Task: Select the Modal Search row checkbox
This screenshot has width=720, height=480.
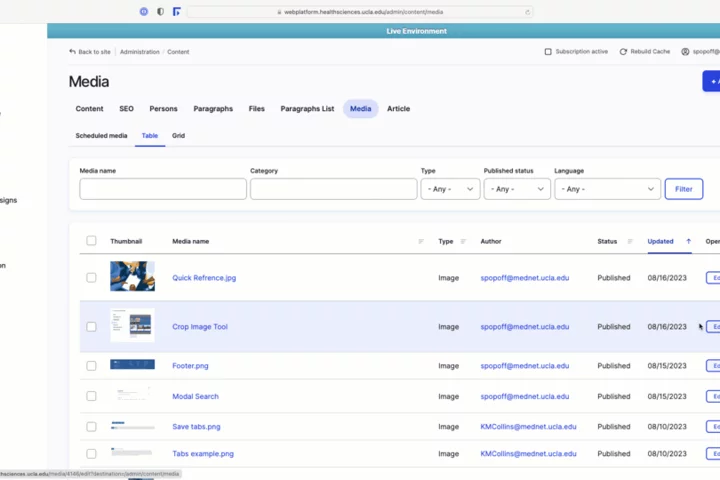Action: pyautogui.click(x=91, y=396)
